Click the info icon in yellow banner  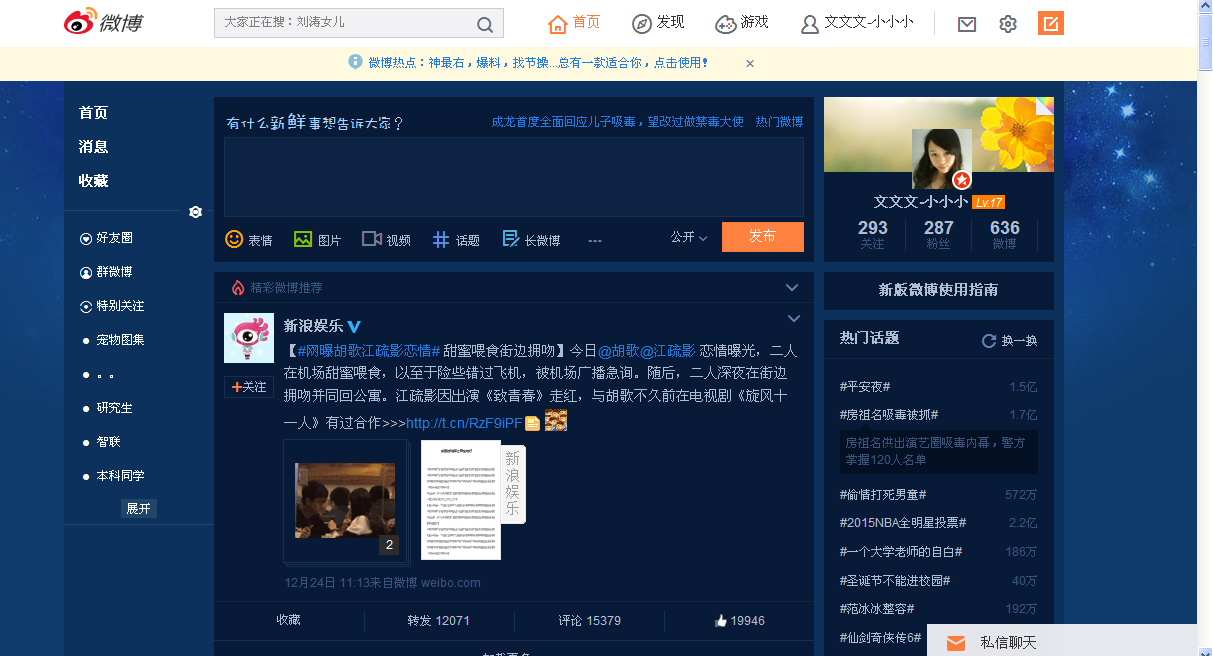pyautogui.click(x=355, y=62)
